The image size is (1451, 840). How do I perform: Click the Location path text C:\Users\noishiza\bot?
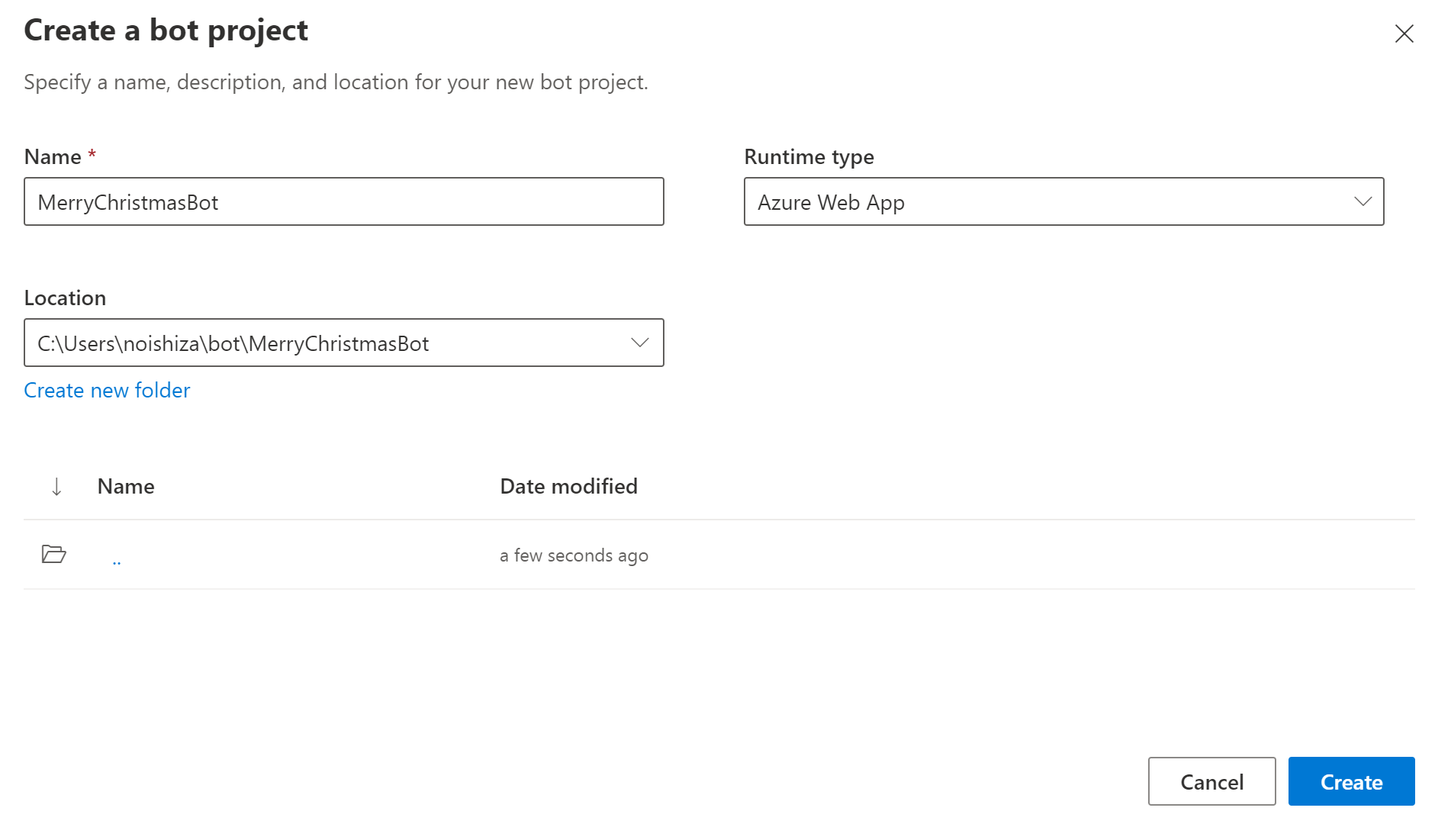[x=233, y=343]
